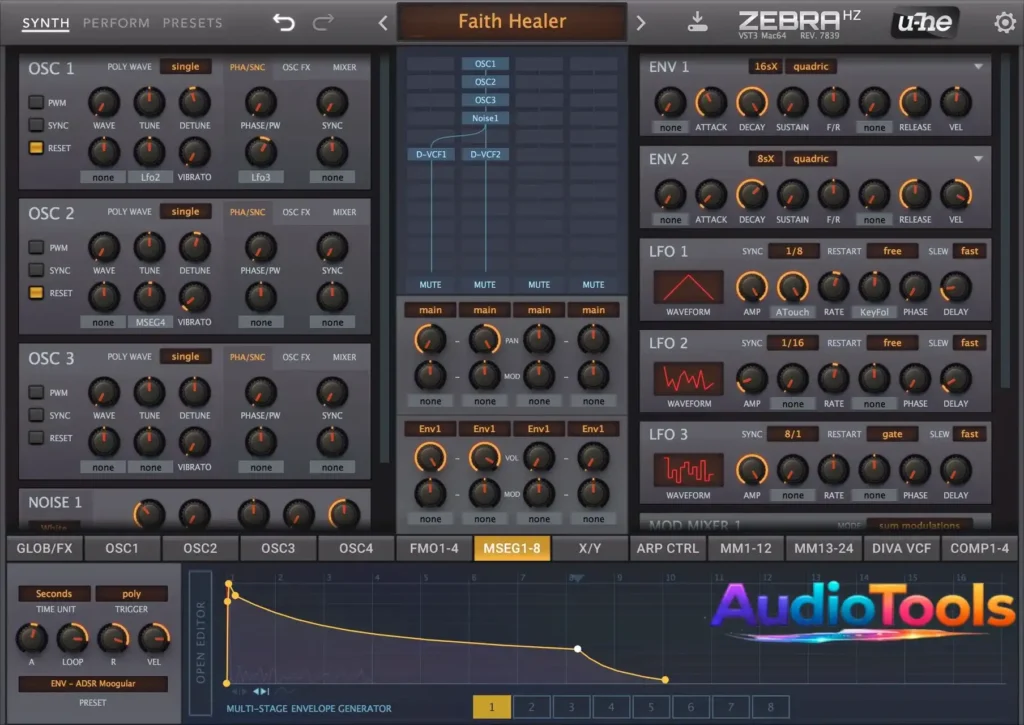Click the ENV 2 RELEASE knob
The image size is (1024, 725).
tap(915, 195)
